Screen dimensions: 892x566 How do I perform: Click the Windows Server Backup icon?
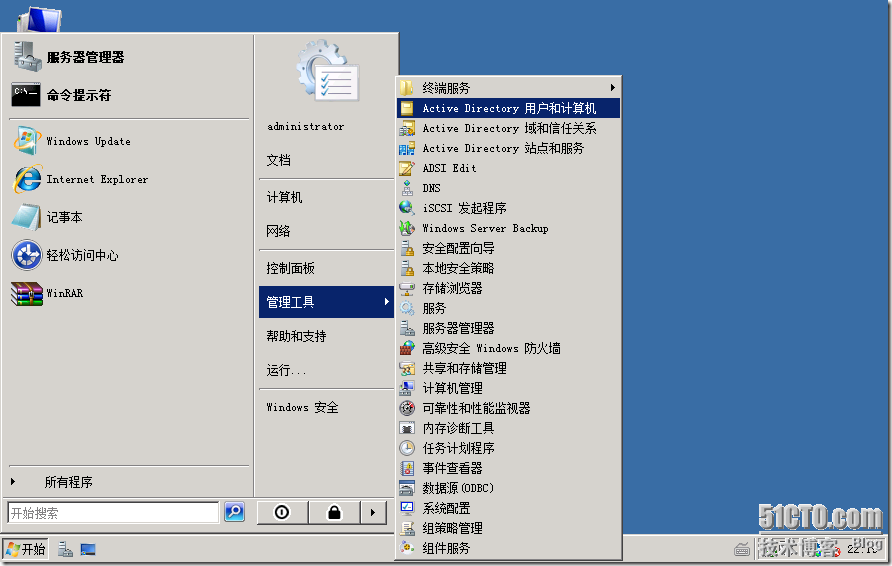tap(407, 228)
